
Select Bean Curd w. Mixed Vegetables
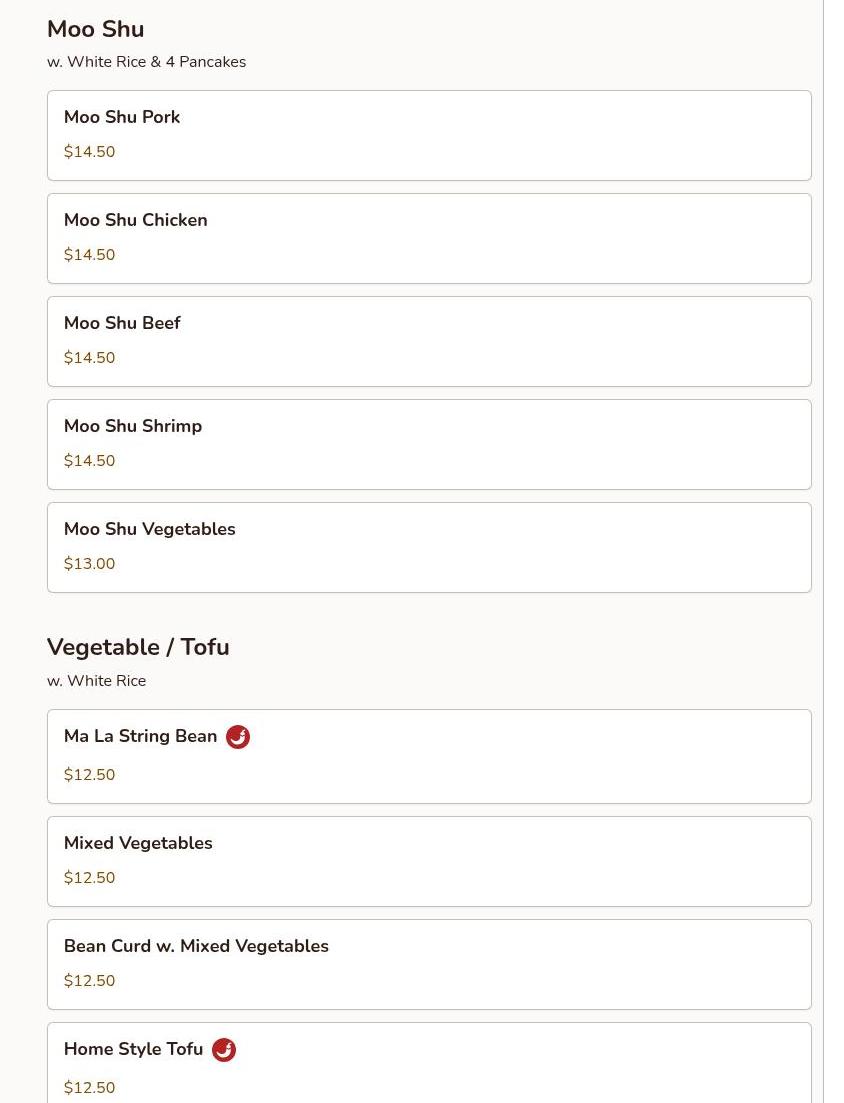point(429,964)
